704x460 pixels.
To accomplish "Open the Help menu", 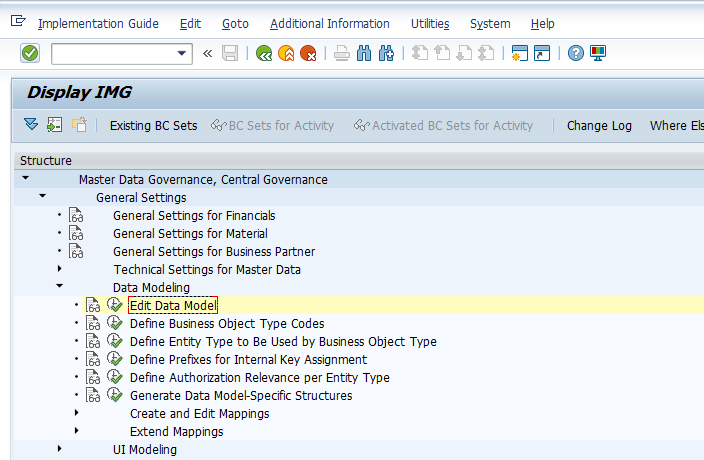I will (542, 24).
